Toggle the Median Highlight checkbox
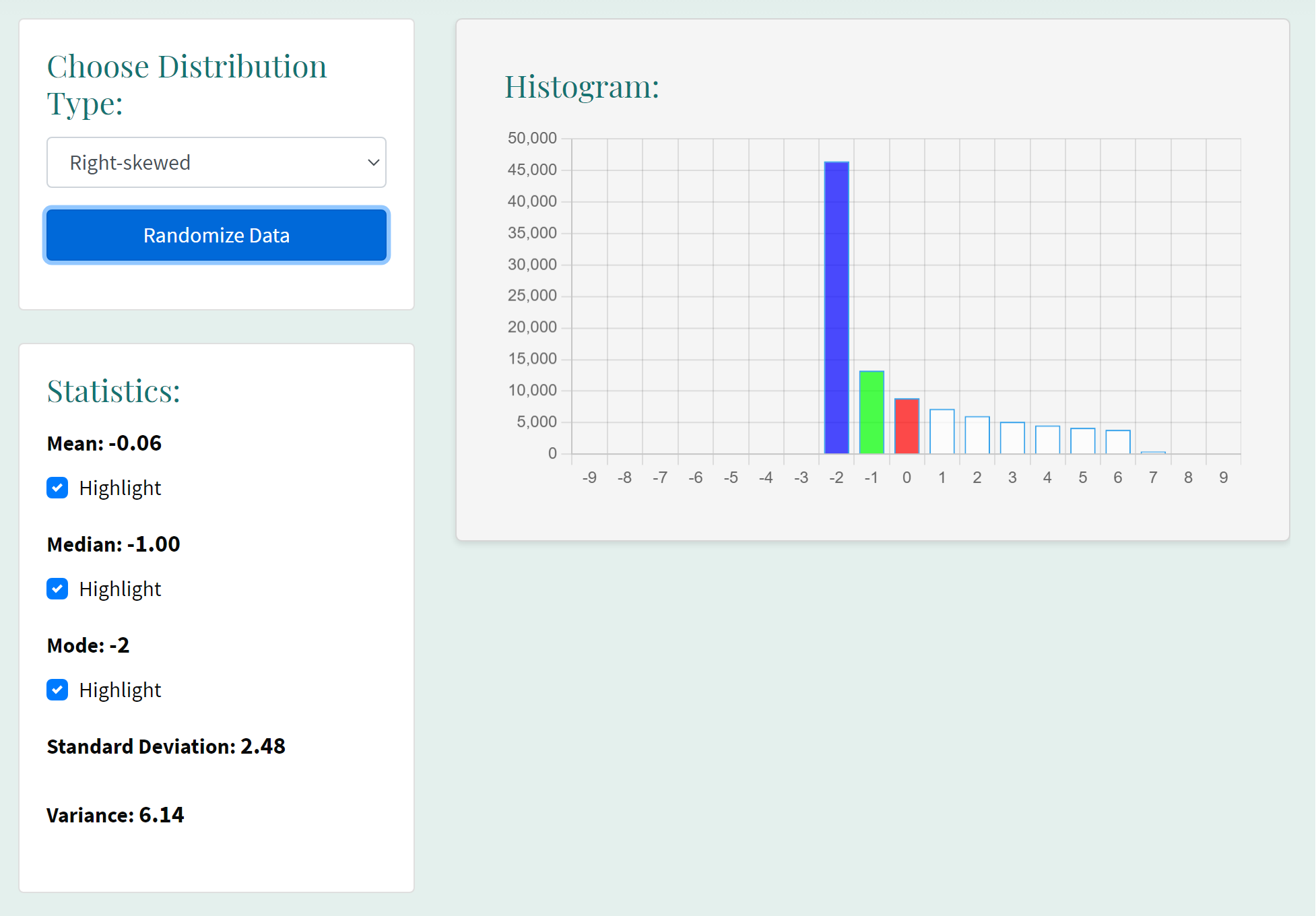This screenshot has width=1316, height=916. coord(57,589)
